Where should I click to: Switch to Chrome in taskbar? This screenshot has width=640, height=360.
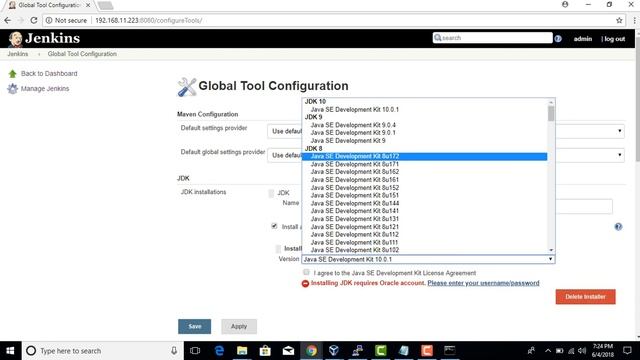pyautogui.click(x=311, y=351)
